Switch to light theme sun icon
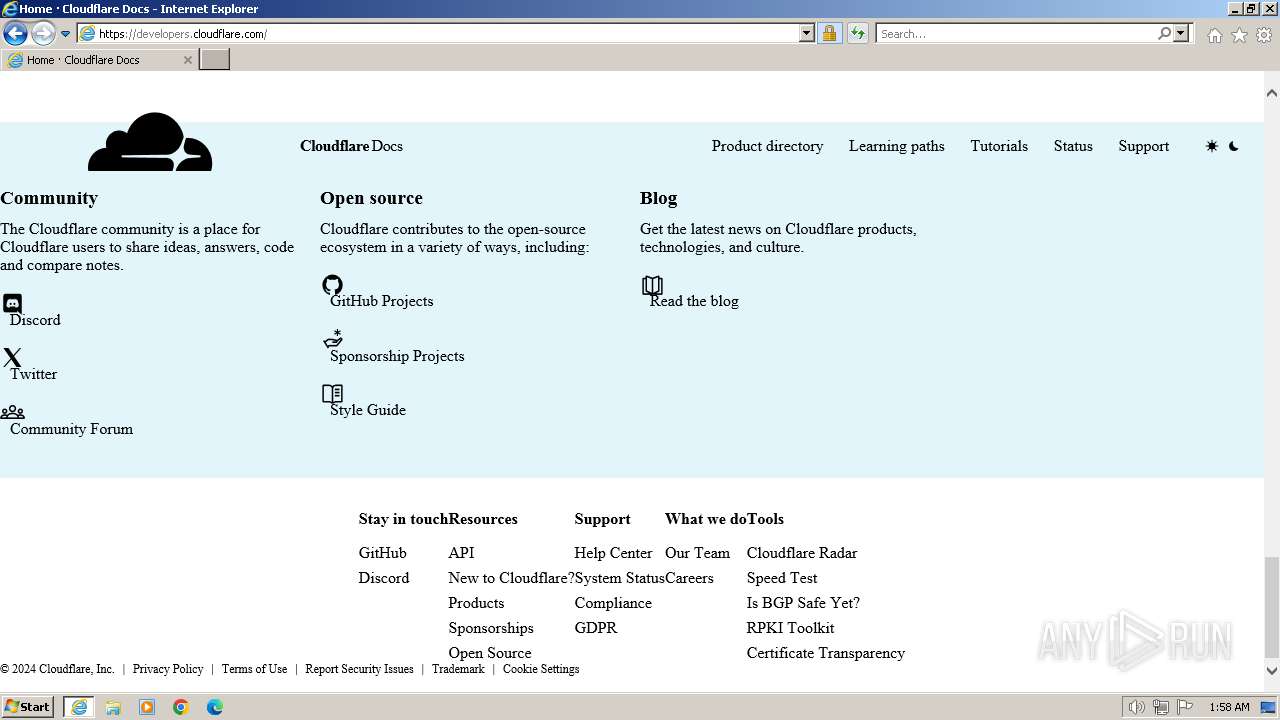 click(1211, 146)
